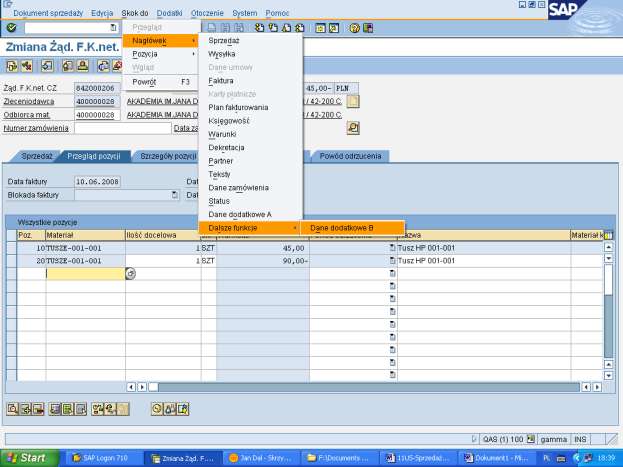This screenshot has width=623, height=467.
Task: Click the Delete item icon below table
Action: pyautogui.click(x=39, y=409)
